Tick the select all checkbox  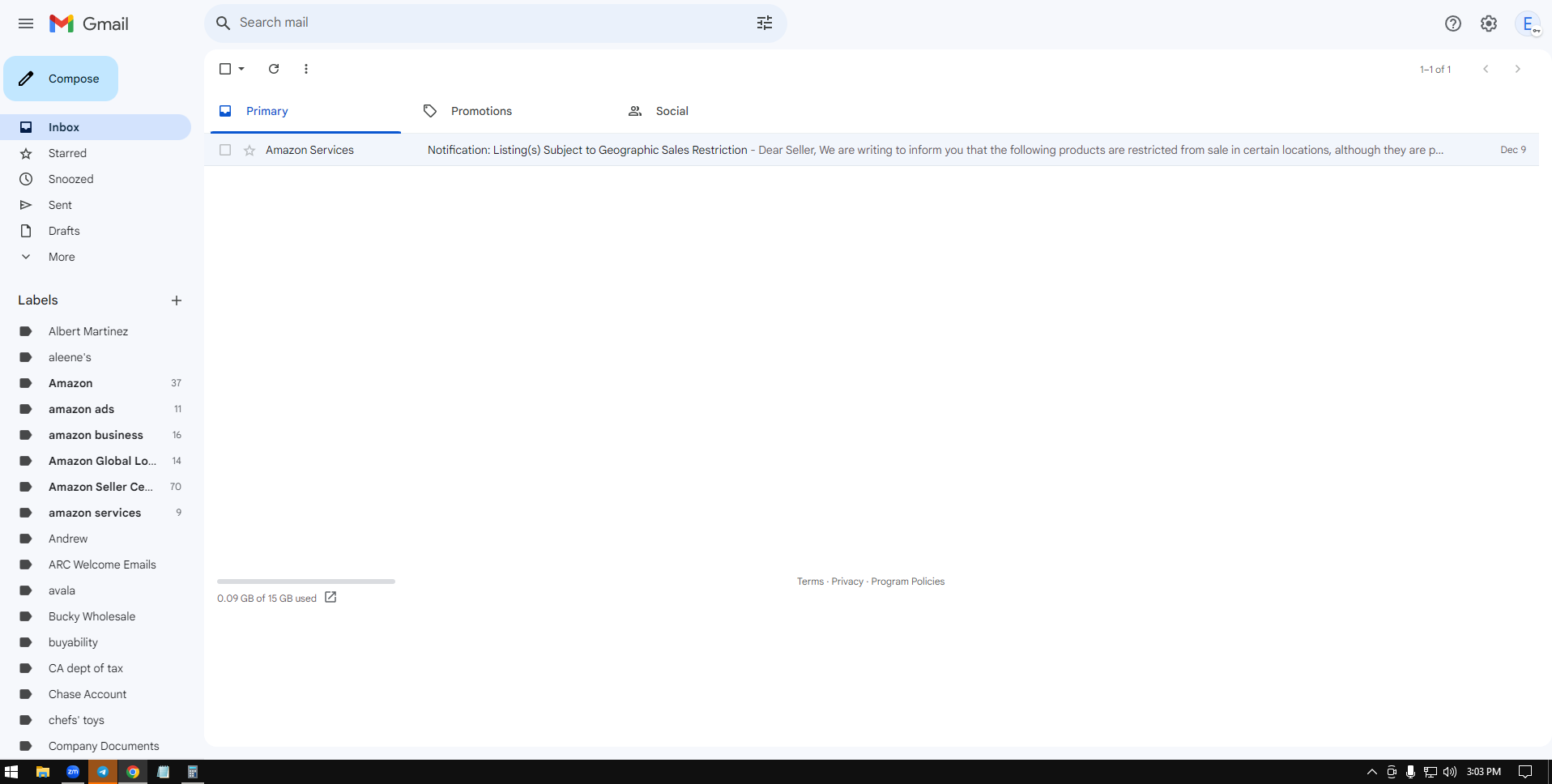click(225, 69)
